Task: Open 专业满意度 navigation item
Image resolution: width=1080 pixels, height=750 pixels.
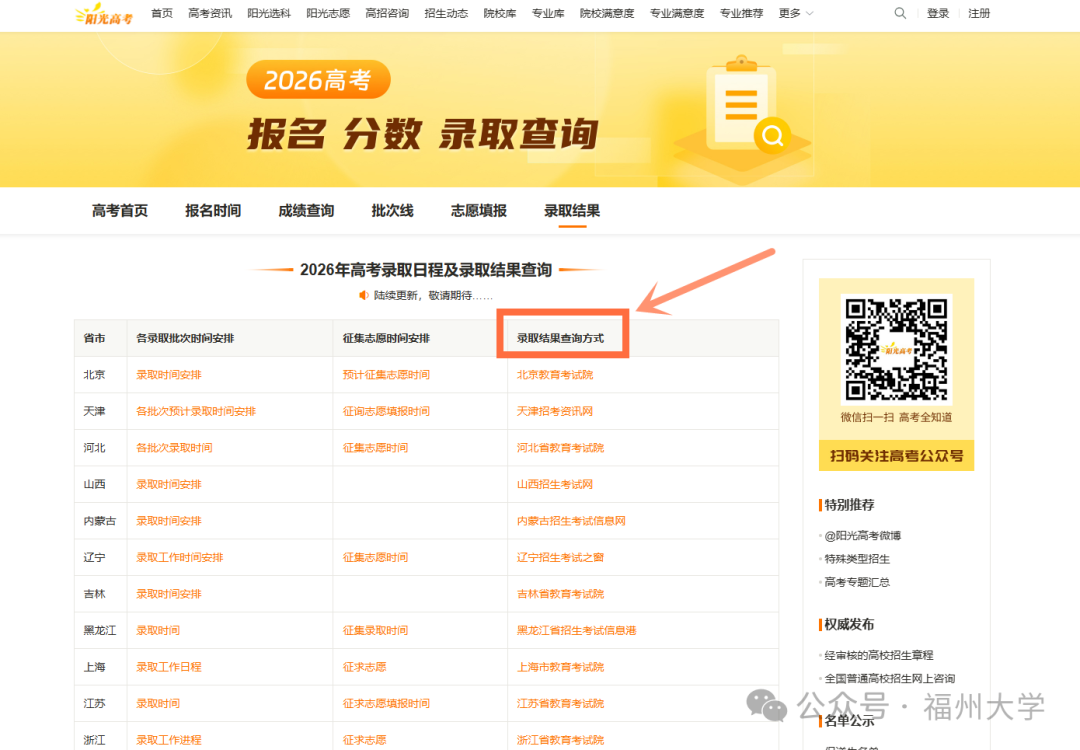Action: point(677,13)
